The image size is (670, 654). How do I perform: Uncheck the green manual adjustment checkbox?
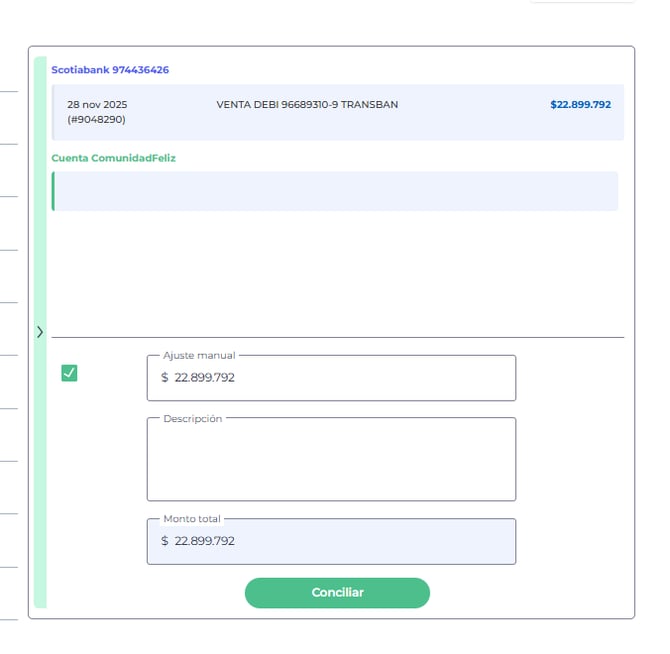pyautogui.click(x=69, y=373)
